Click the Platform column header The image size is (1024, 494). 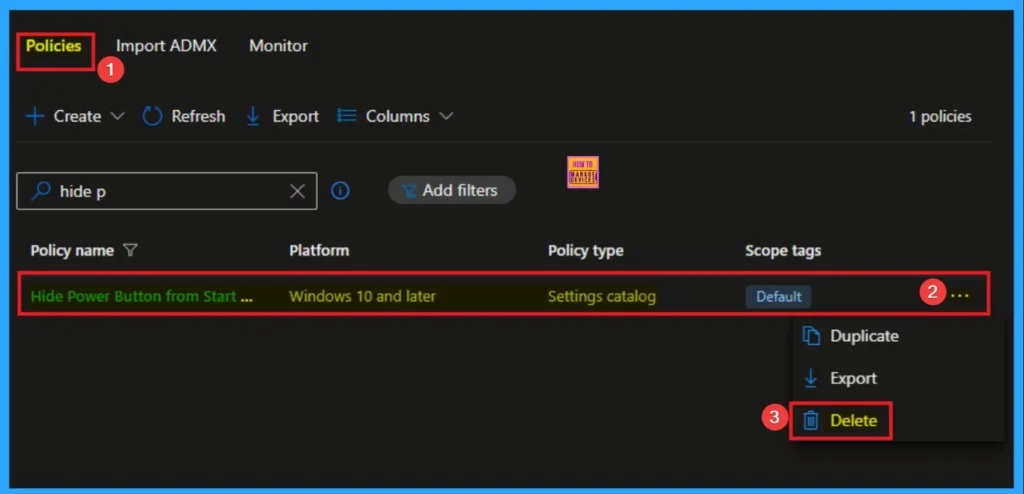tap(319, 250)
